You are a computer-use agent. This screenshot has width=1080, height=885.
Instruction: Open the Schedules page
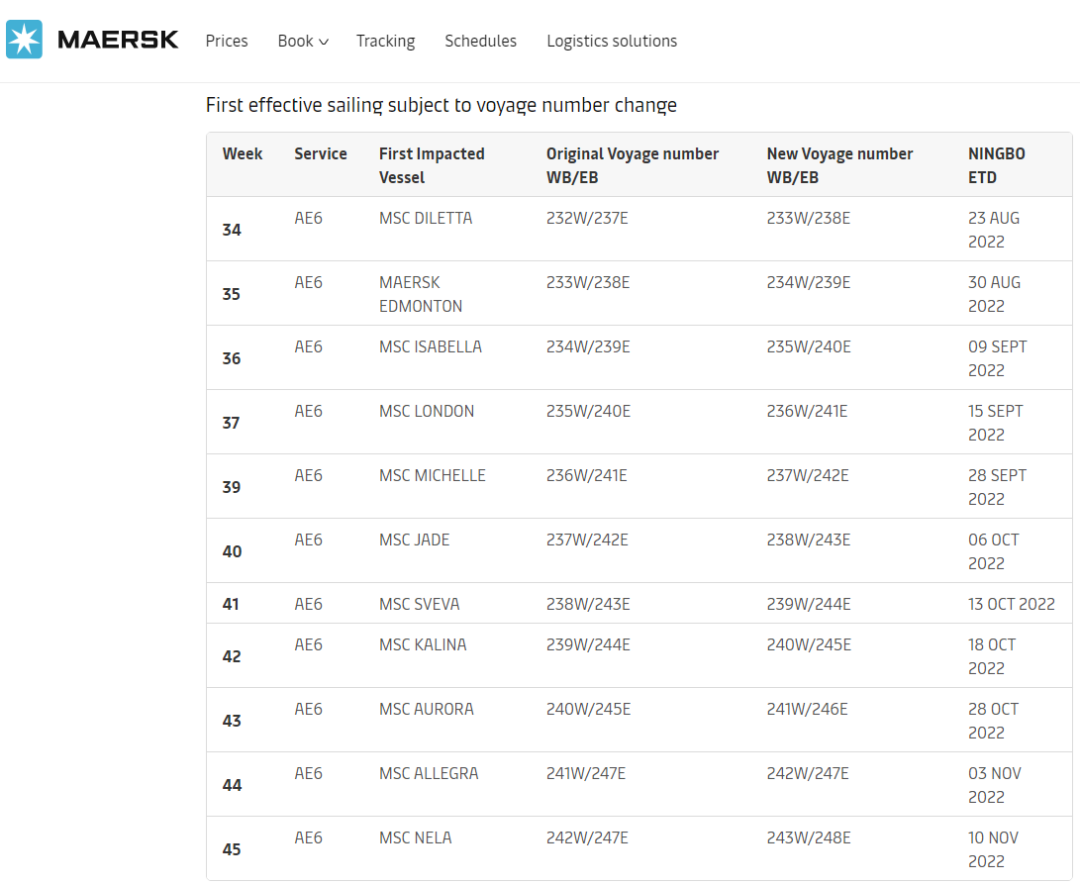[x=480, y=41]
